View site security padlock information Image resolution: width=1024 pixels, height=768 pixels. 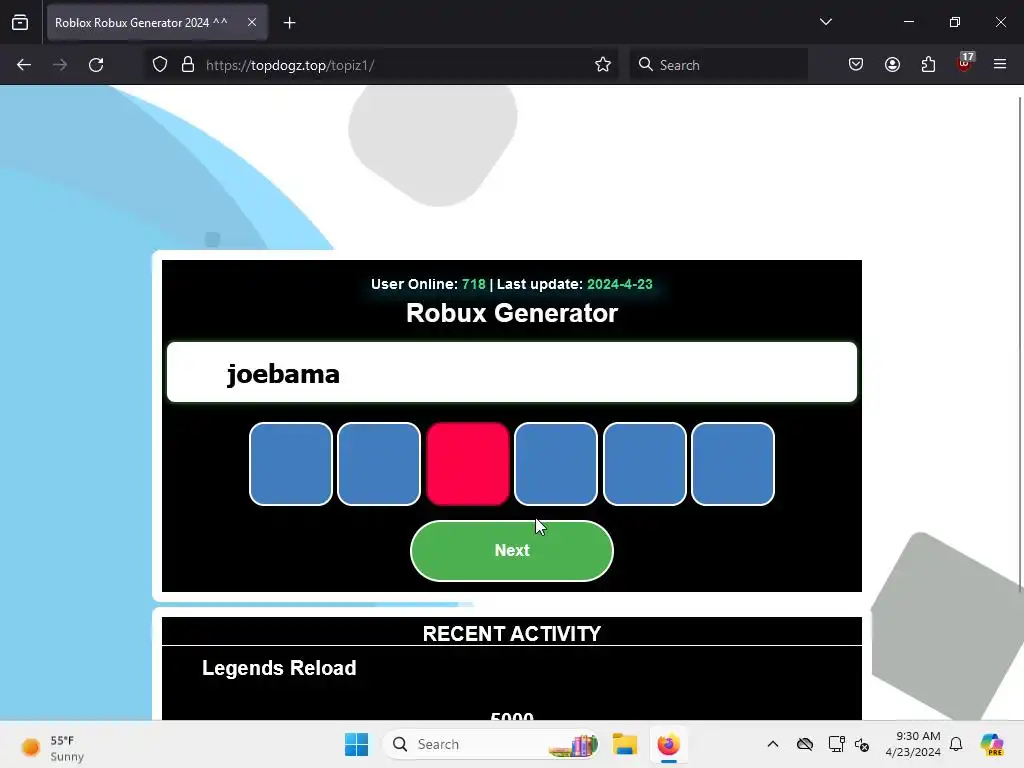(188, 65)
